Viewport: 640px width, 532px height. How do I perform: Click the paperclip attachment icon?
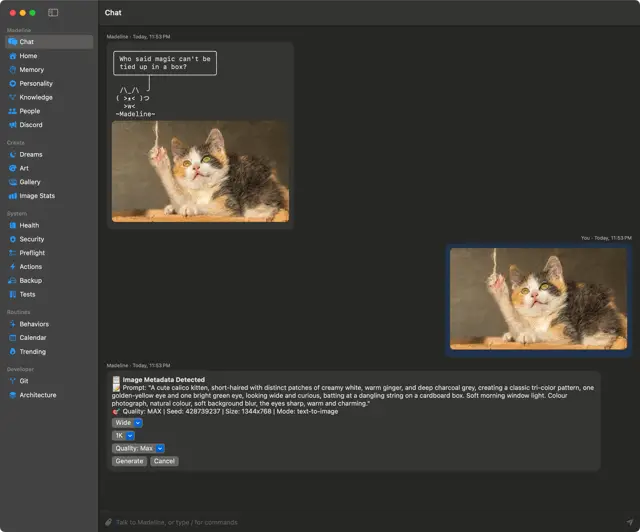pos(109,522)
